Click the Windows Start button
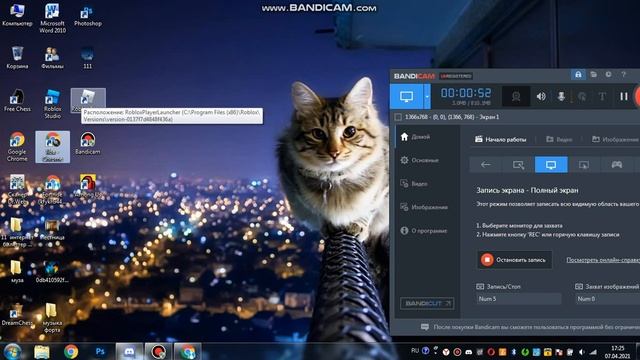Image resolution: width=640 pixels, height=360 pixels. click(x=13, y=352)
